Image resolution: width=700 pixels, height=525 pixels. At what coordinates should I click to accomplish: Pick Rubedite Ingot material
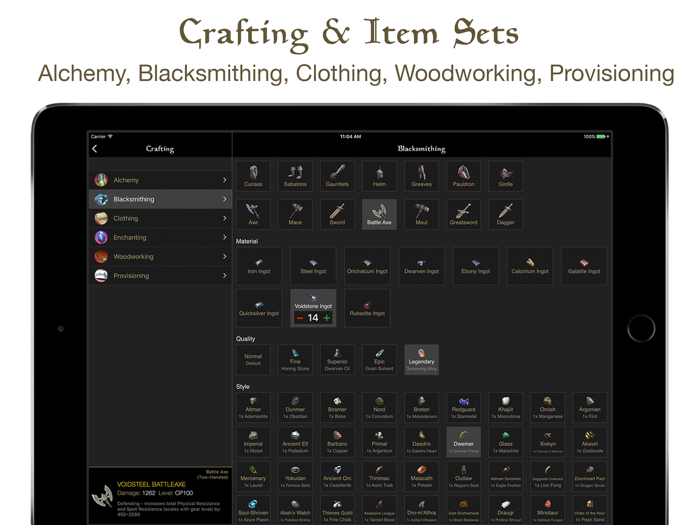[367, 308]
